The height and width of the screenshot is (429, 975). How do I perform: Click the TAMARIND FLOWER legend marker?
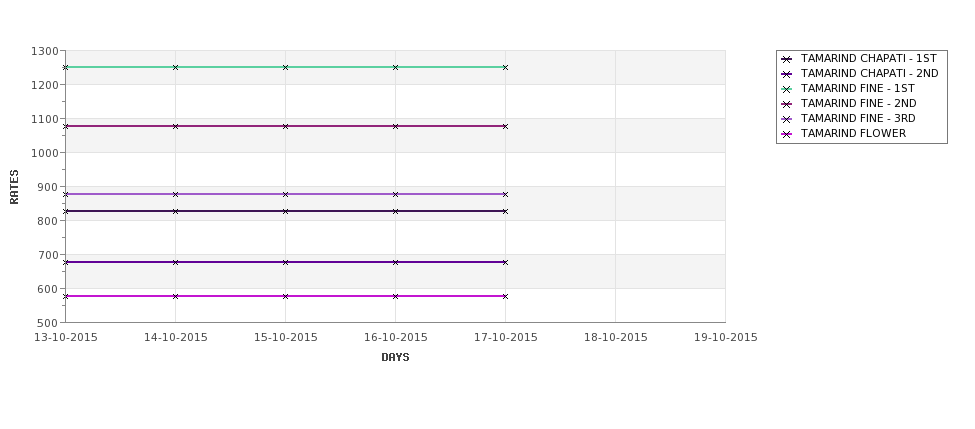pyautogui.click(x=787, y=134)
